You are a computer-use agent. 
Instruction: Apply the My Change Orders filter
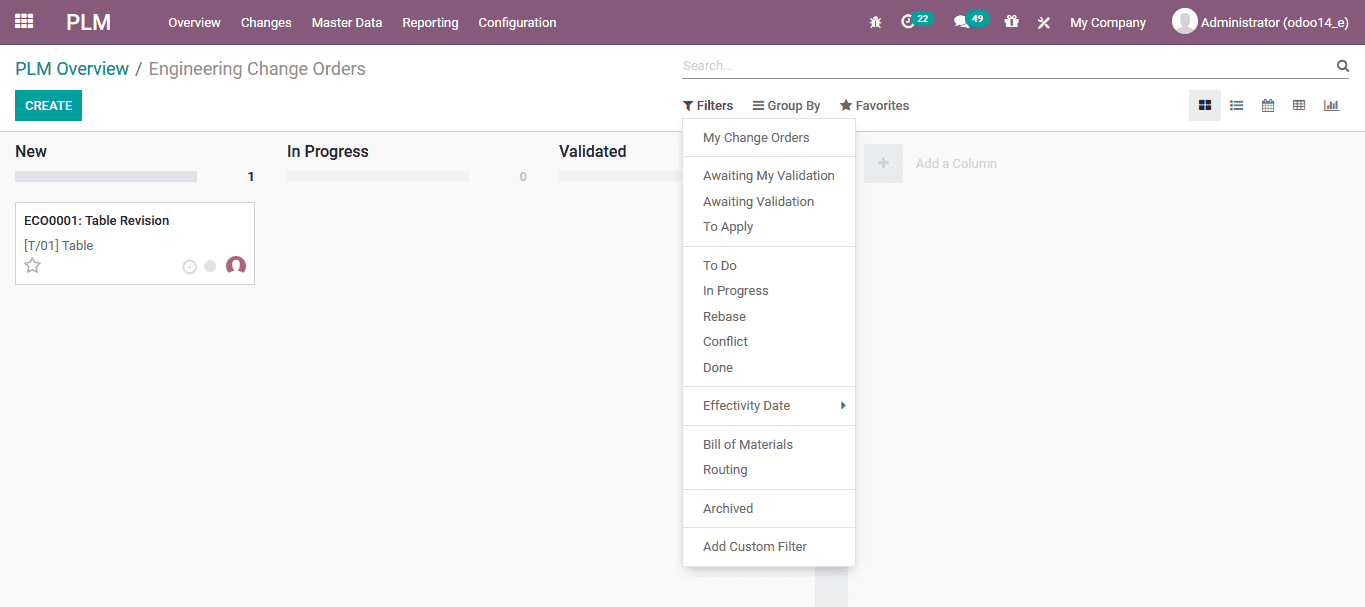769,138
